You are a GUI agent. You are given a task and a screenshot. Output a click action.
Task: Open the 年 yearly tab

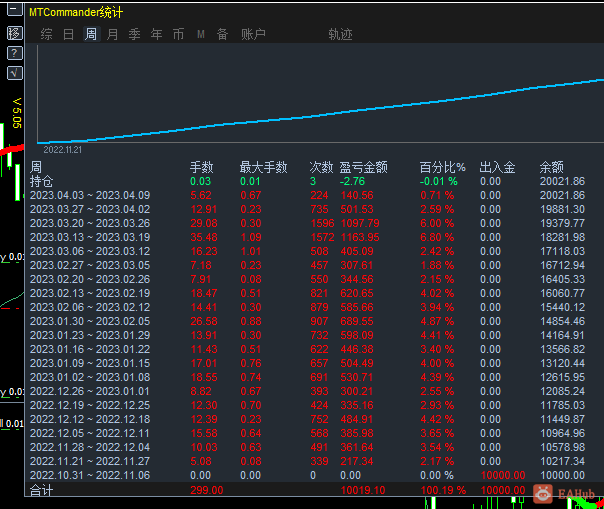156,34
